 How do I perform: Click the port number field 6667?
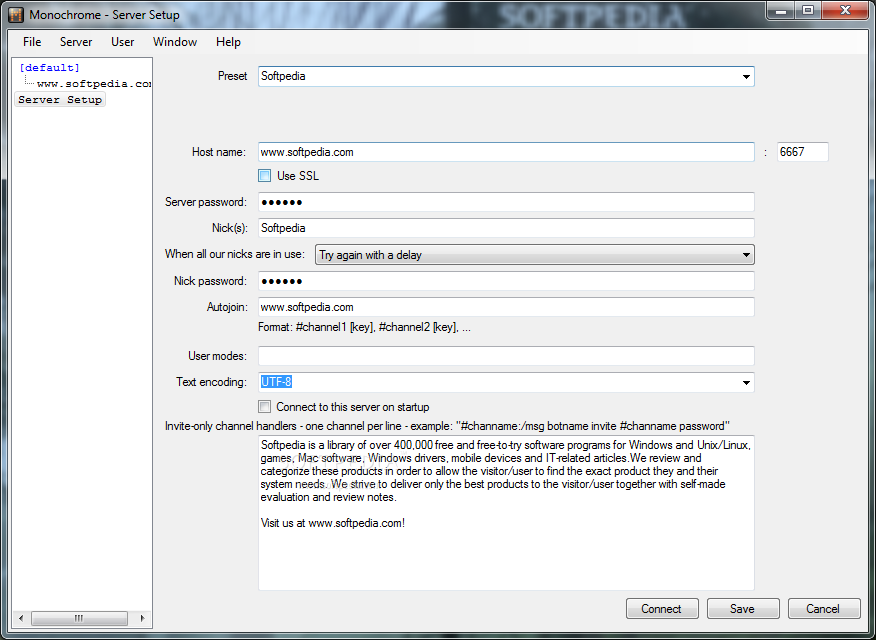(802, 152)
